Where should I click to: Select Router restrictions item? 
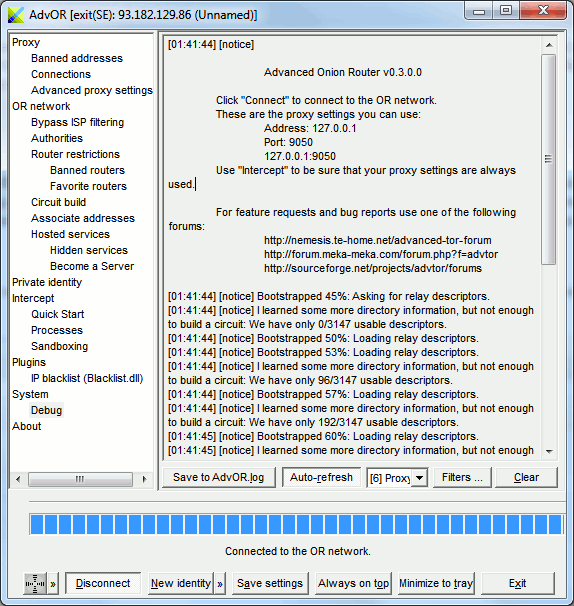point(75,154)
